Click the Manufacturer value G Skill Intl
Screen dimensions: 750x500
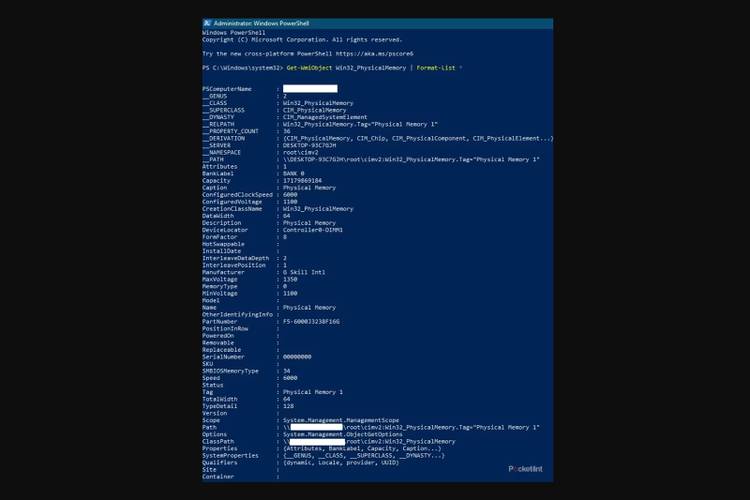(305, 272)
